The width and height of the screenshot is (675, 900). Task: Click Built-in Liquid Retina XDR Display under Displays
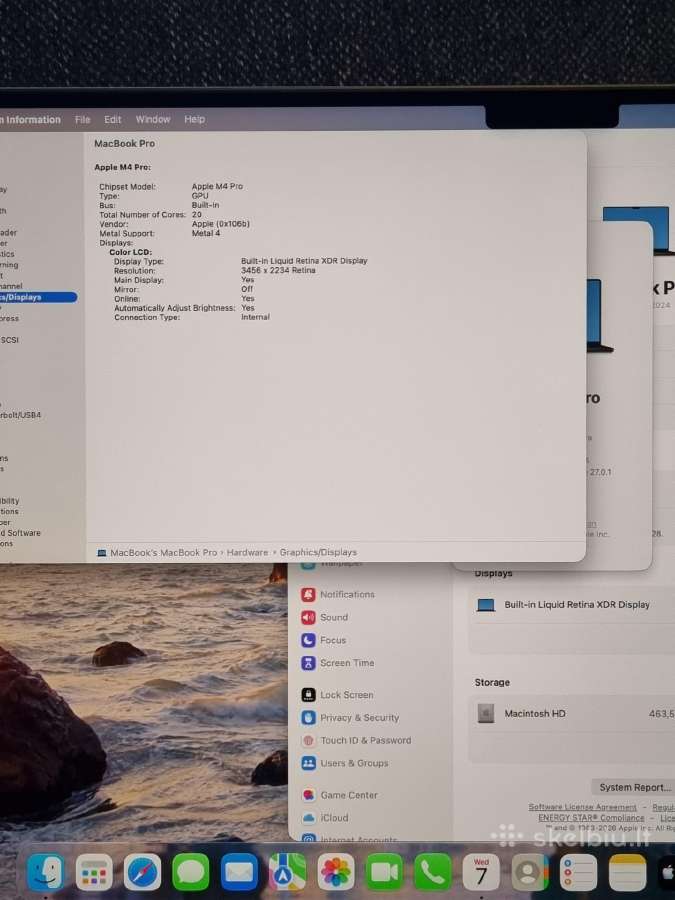click(x=577, y=605)
